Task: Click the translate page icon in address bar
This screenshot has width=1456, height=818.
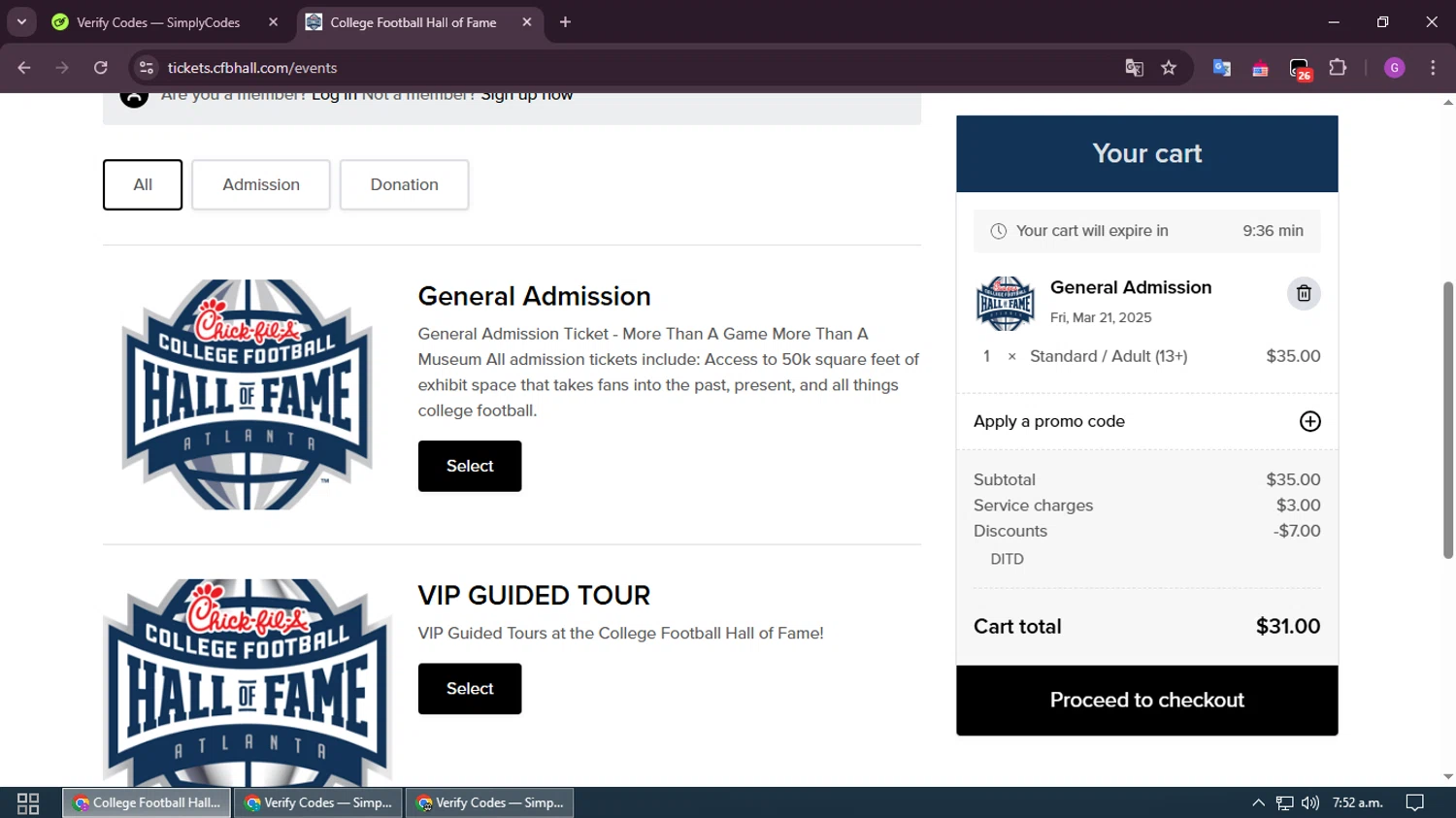Action: 1134,68
